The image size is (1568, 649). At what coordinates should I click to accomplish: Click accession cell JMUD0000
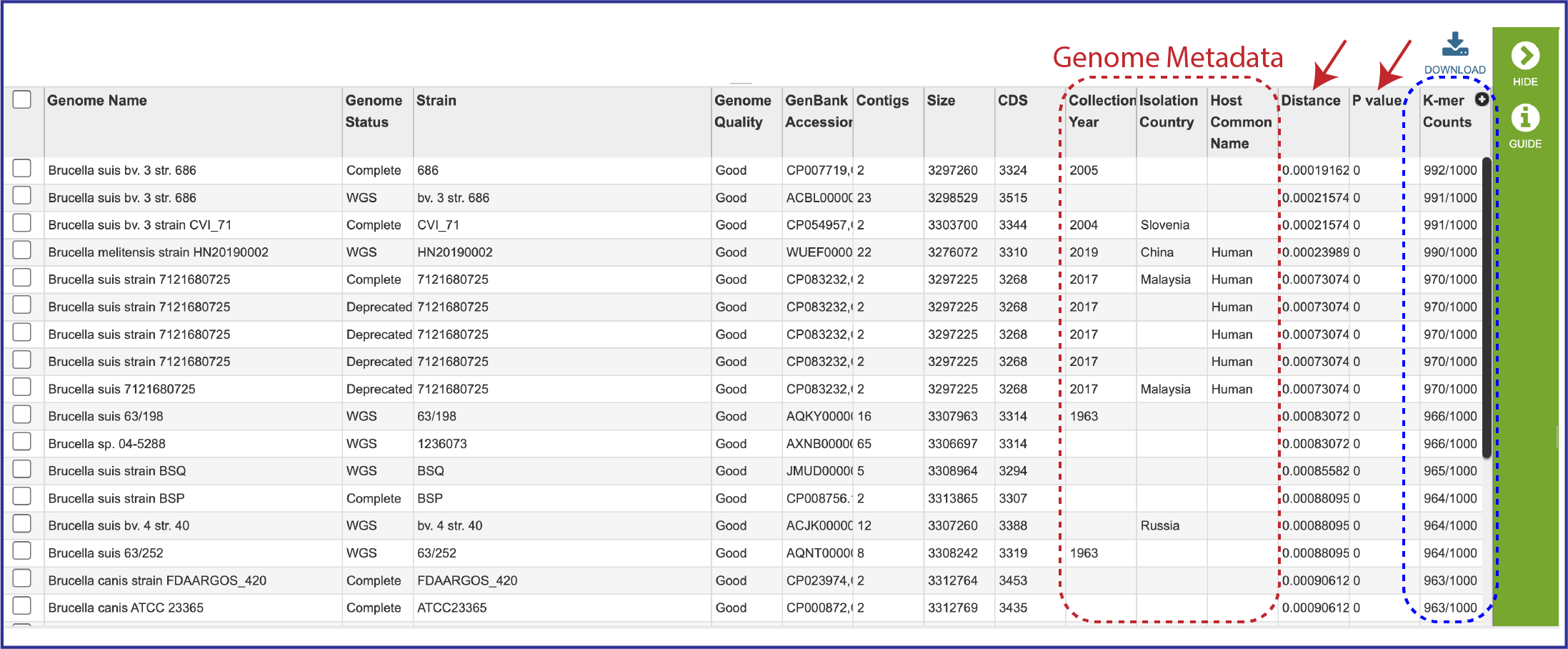pyautogui.click(x=819, y=471)
